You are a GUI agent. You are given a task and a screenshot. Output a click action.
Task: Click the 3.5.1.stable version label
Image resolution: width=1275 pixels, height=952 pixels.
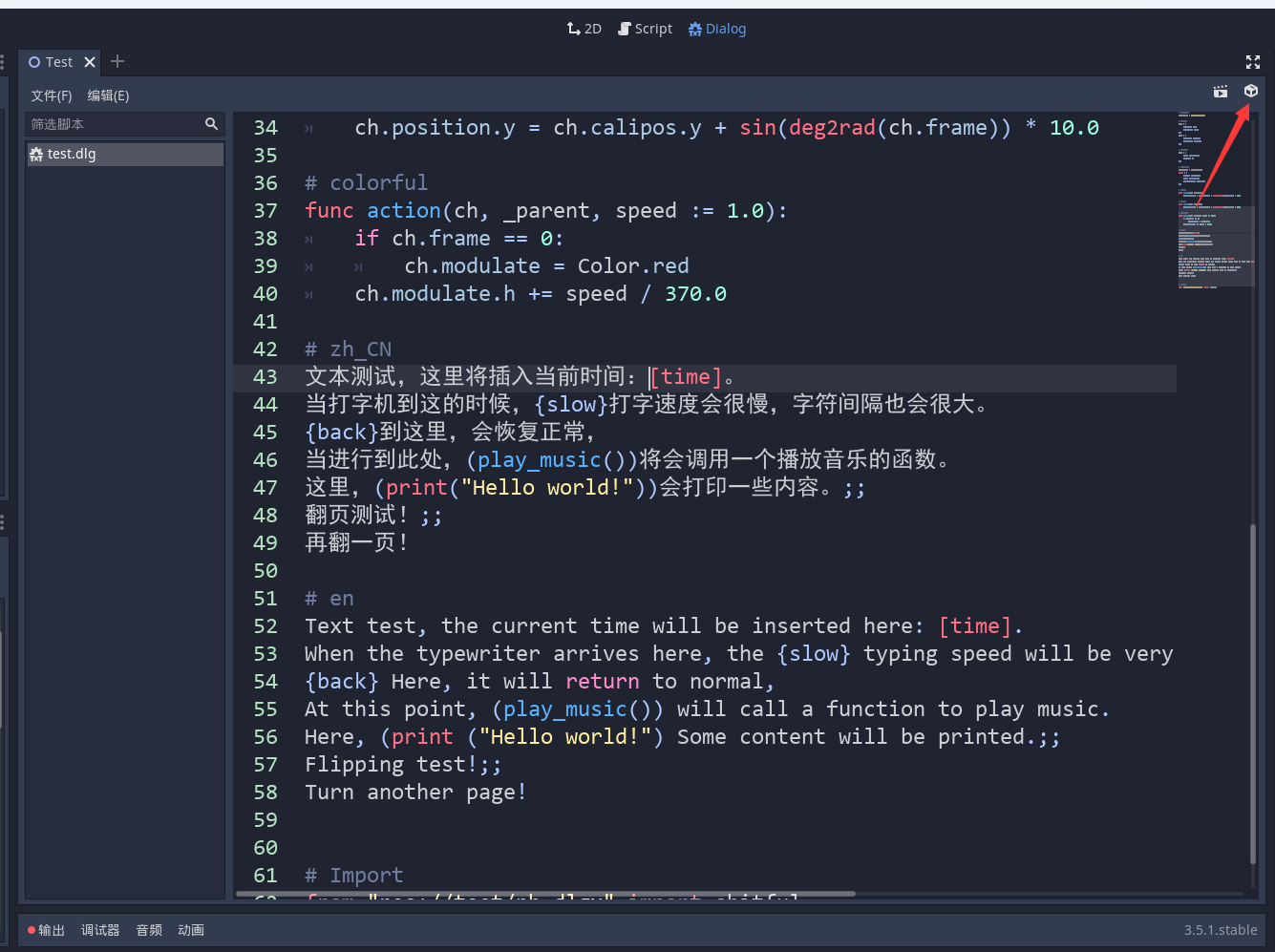tap(1220, 930)
